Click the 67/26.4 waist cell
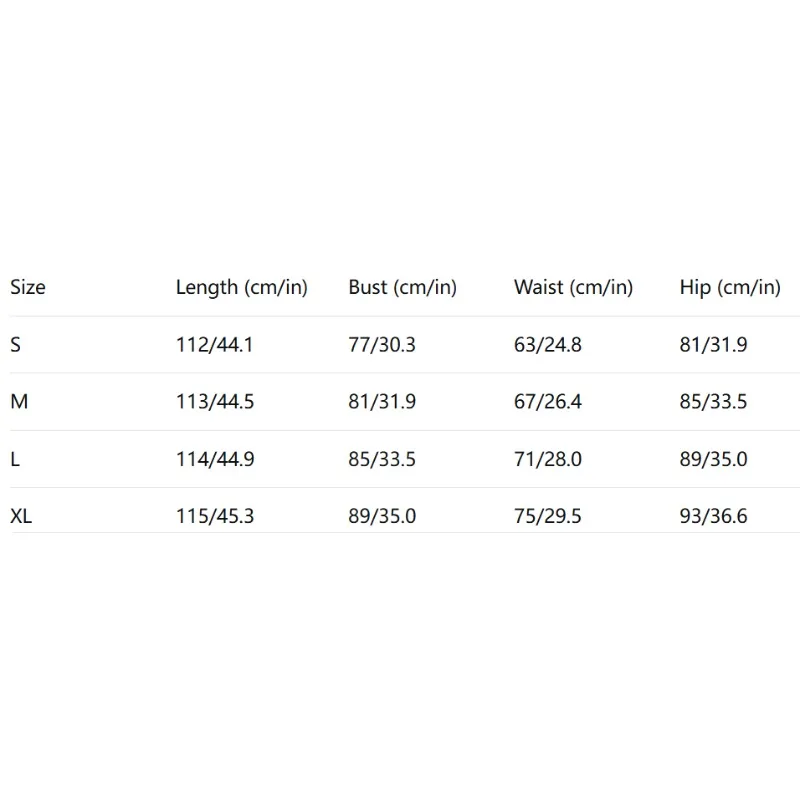The image size is (800, 800). point(547,403)
